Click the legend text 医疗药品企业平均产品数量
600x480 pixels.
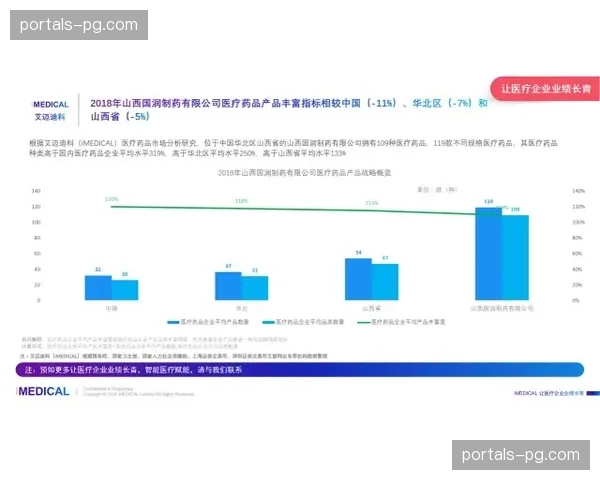(215, 322)
